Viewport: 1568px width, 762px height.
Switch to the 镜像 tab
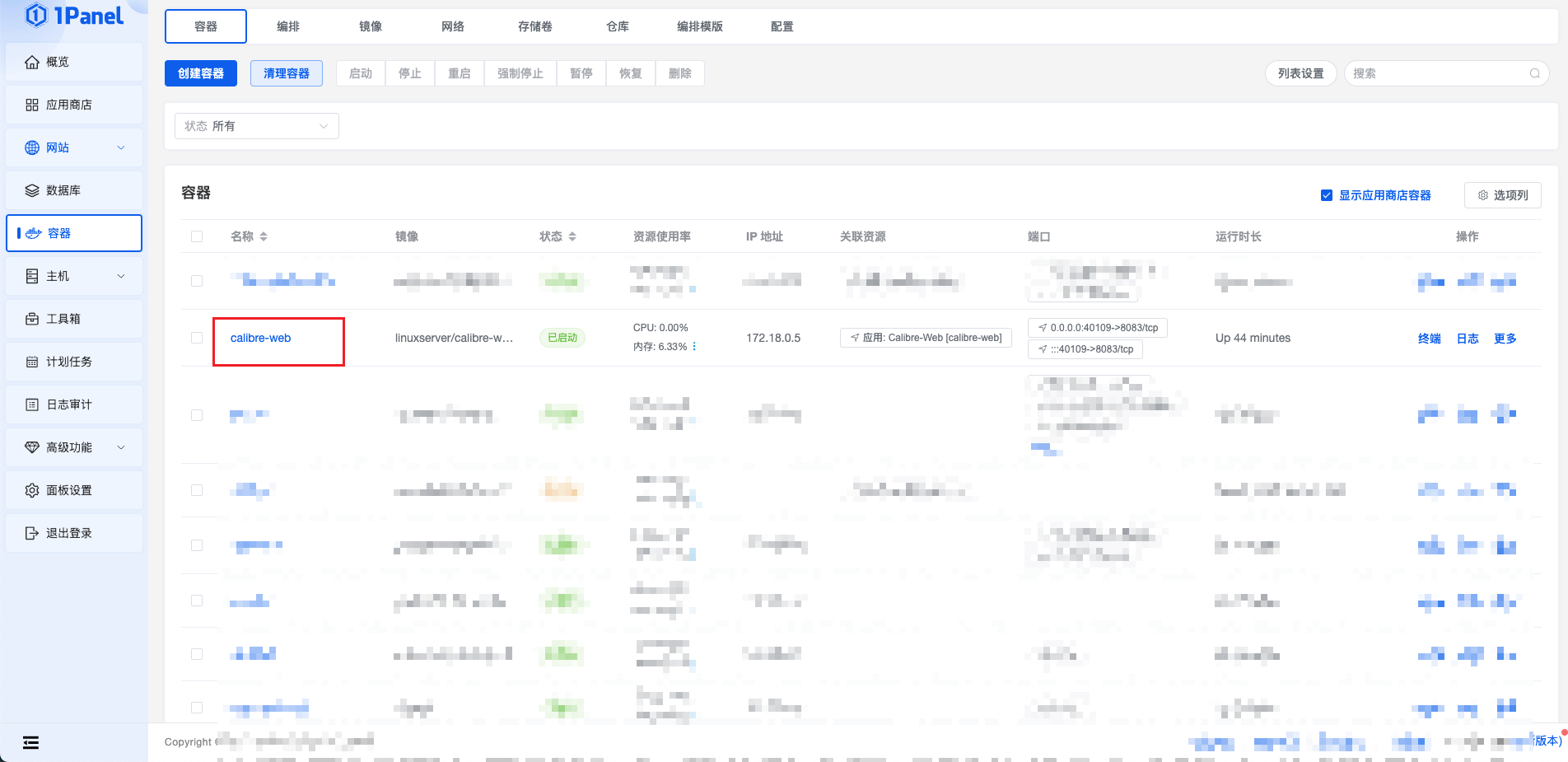(x=371, y=27)
